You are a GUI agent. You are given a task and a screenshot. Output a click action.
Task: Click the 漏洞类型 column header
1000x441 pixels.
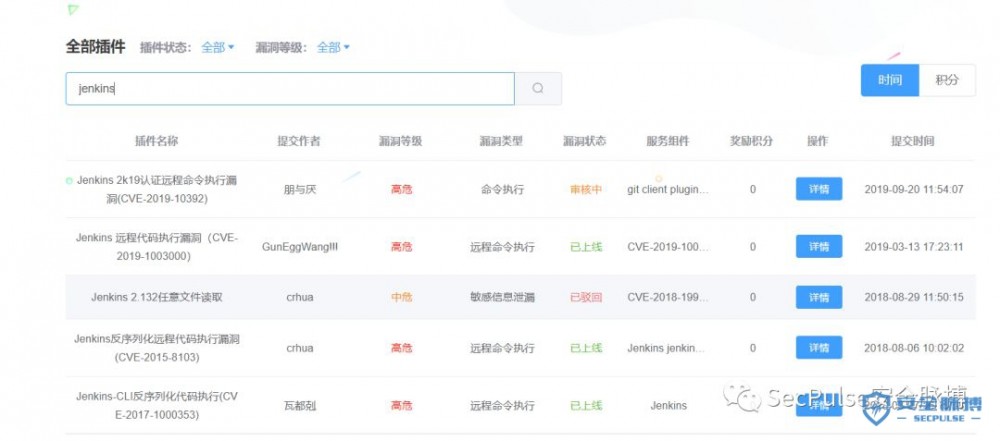501,141
